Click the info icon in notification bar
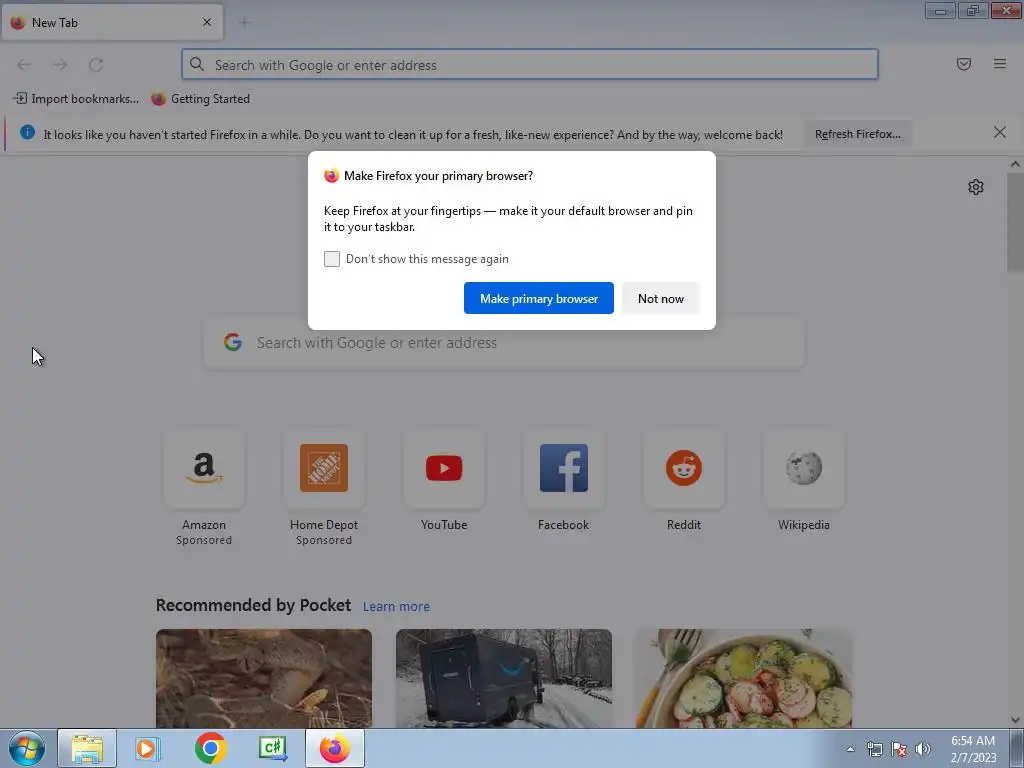 pyautogui.click(x=27, y=133)
